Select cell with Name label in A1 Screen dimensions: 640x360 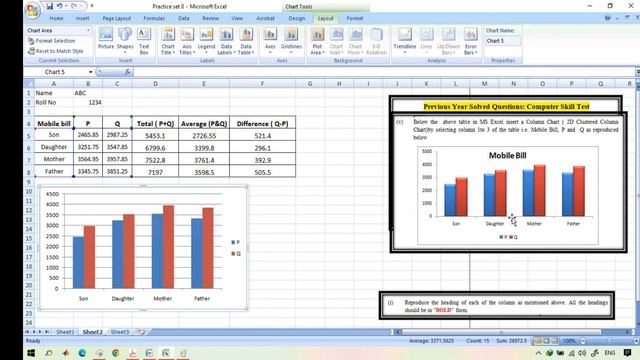point(54,93)
